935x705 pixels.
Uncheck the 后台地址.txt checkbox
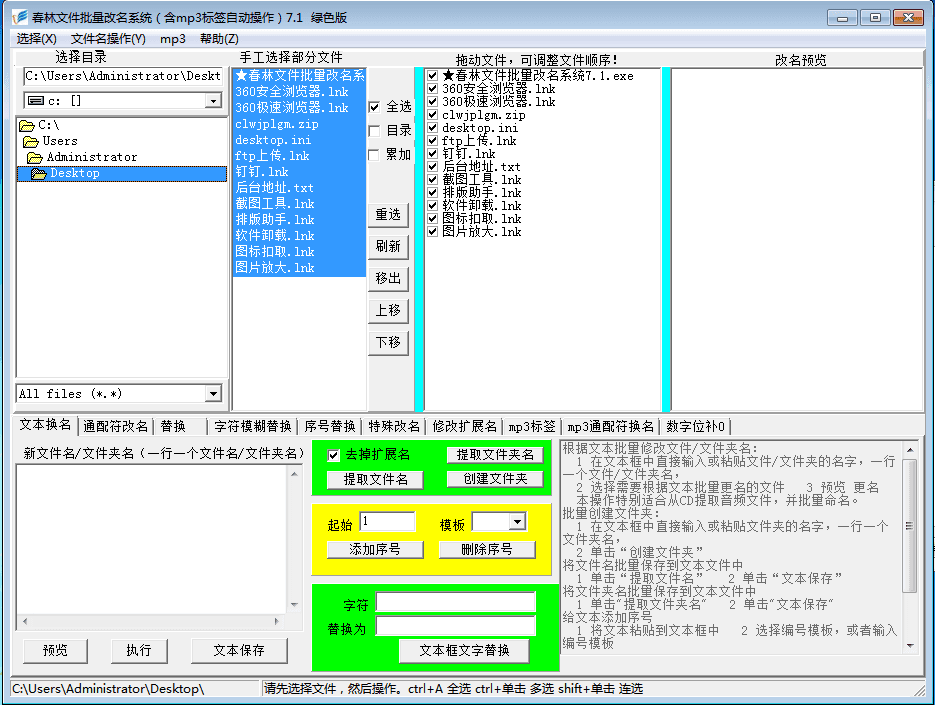433,166
